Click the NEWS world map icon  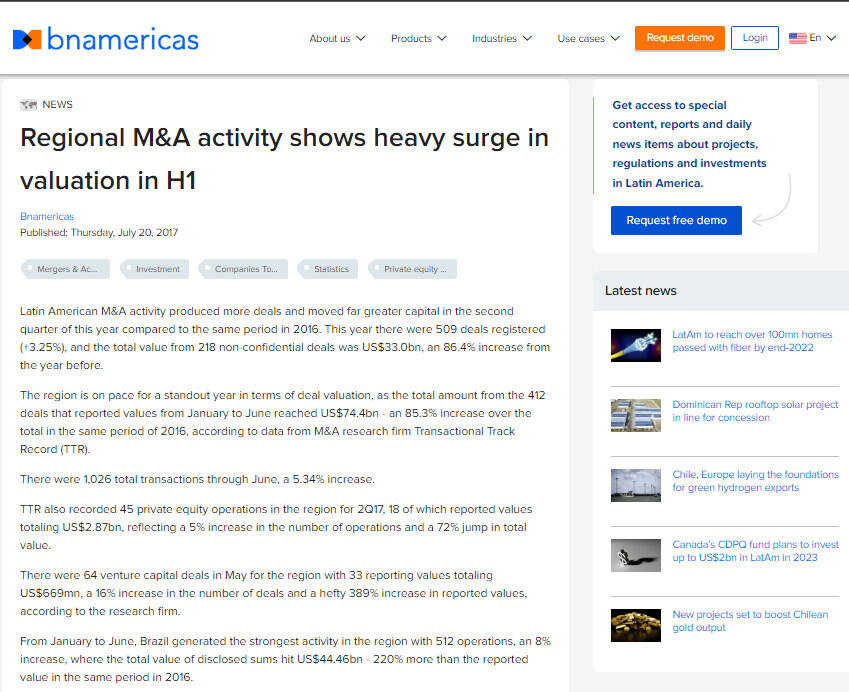click(x=28, y=105)
